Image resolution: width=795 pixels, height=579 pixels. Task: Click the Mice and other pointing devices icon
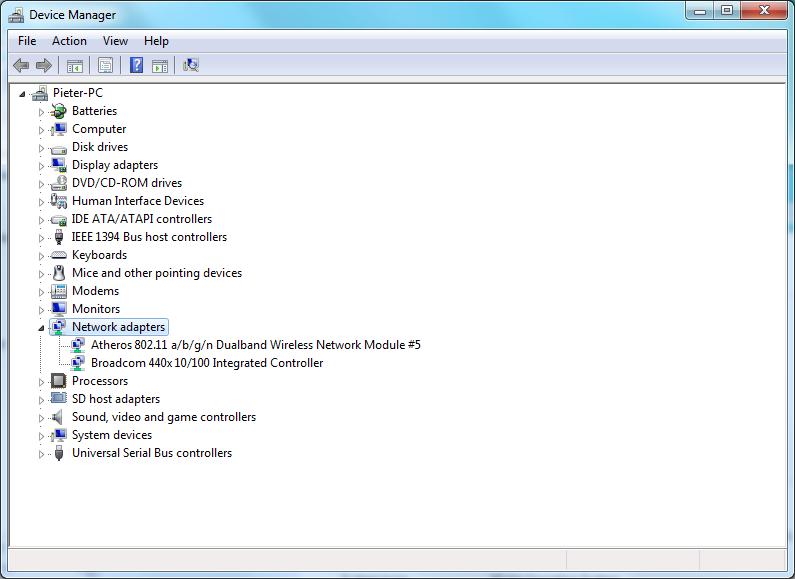click(x=59, y=273)
